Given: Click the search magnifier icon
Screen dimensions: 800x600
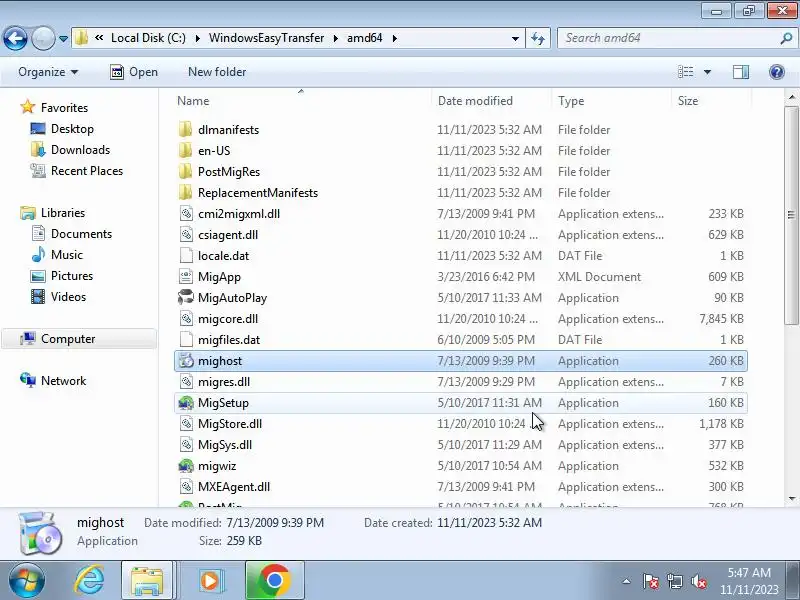Looking at the screenshot, I should coord(786,38).
